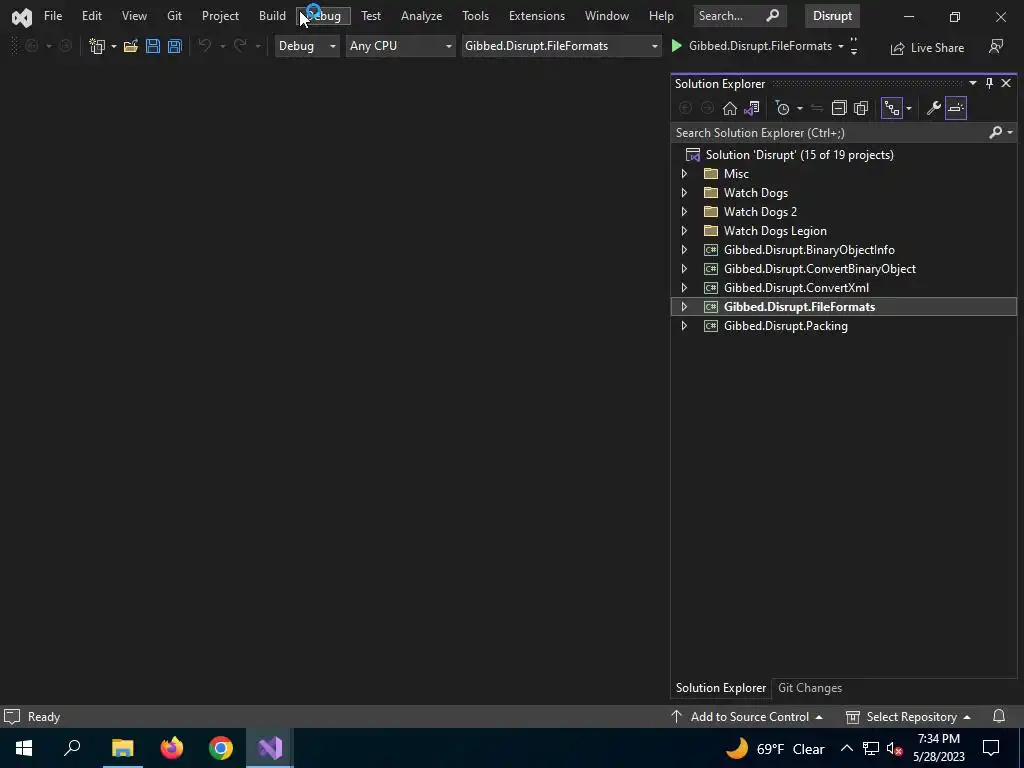This screenshot has width=1024, height=768.
Task: Click Add to Source Control
Action: (747, 716)
